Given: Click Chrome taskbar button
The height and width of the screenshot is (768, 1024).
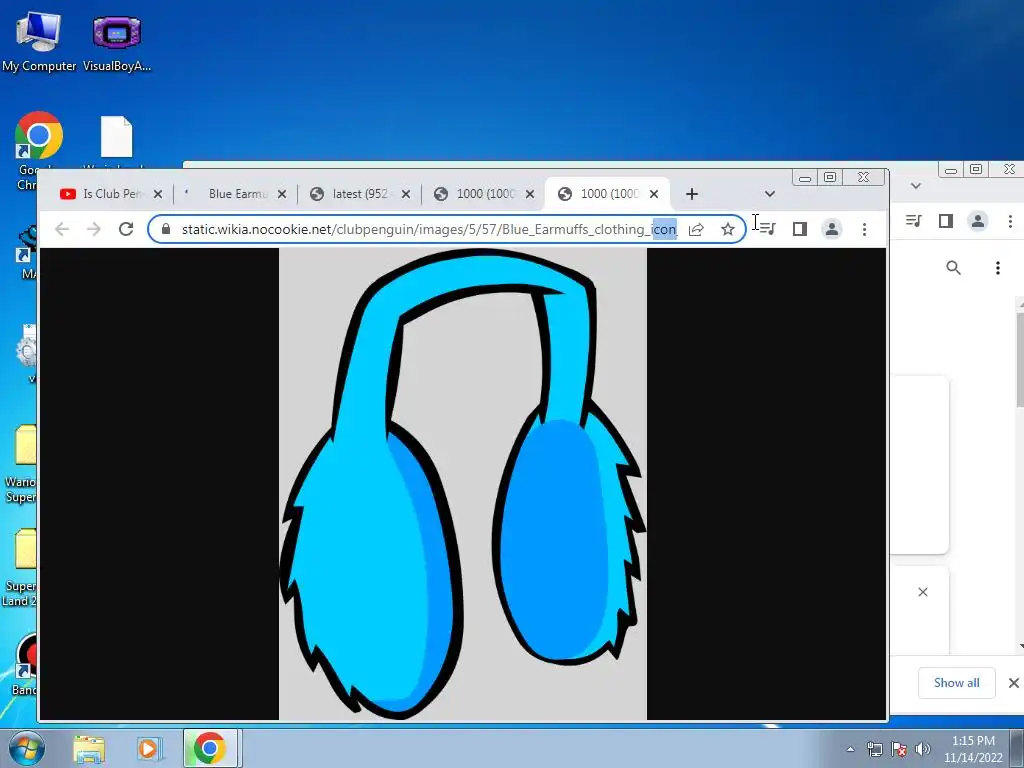Looking at the screenshot, I should tap(210, 748).
